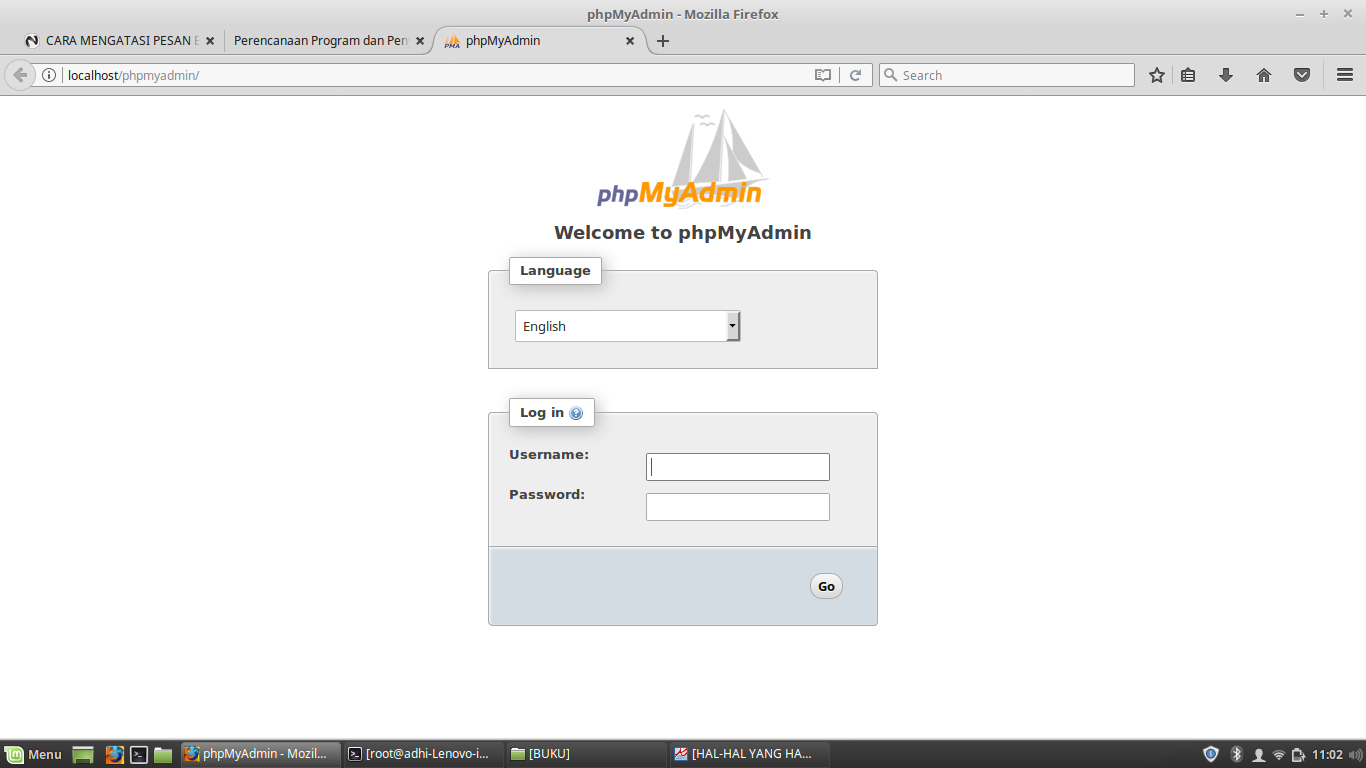1366x768 pixels.
Task: Open the sound volume tray icon
Action: click(x=1353, y=754)
